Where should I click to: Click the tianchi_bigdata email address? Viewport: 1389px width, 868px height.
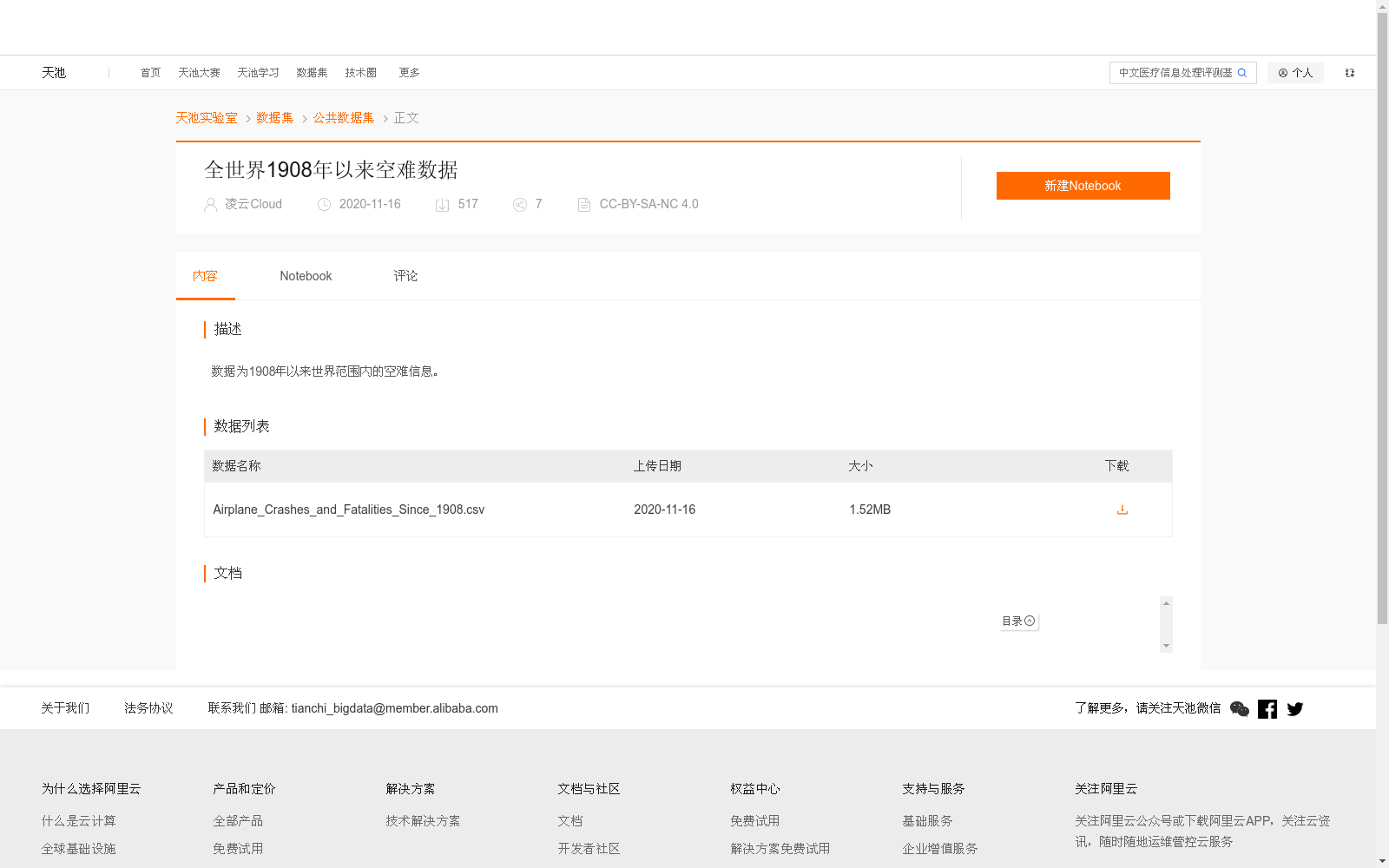pos(394,708)
